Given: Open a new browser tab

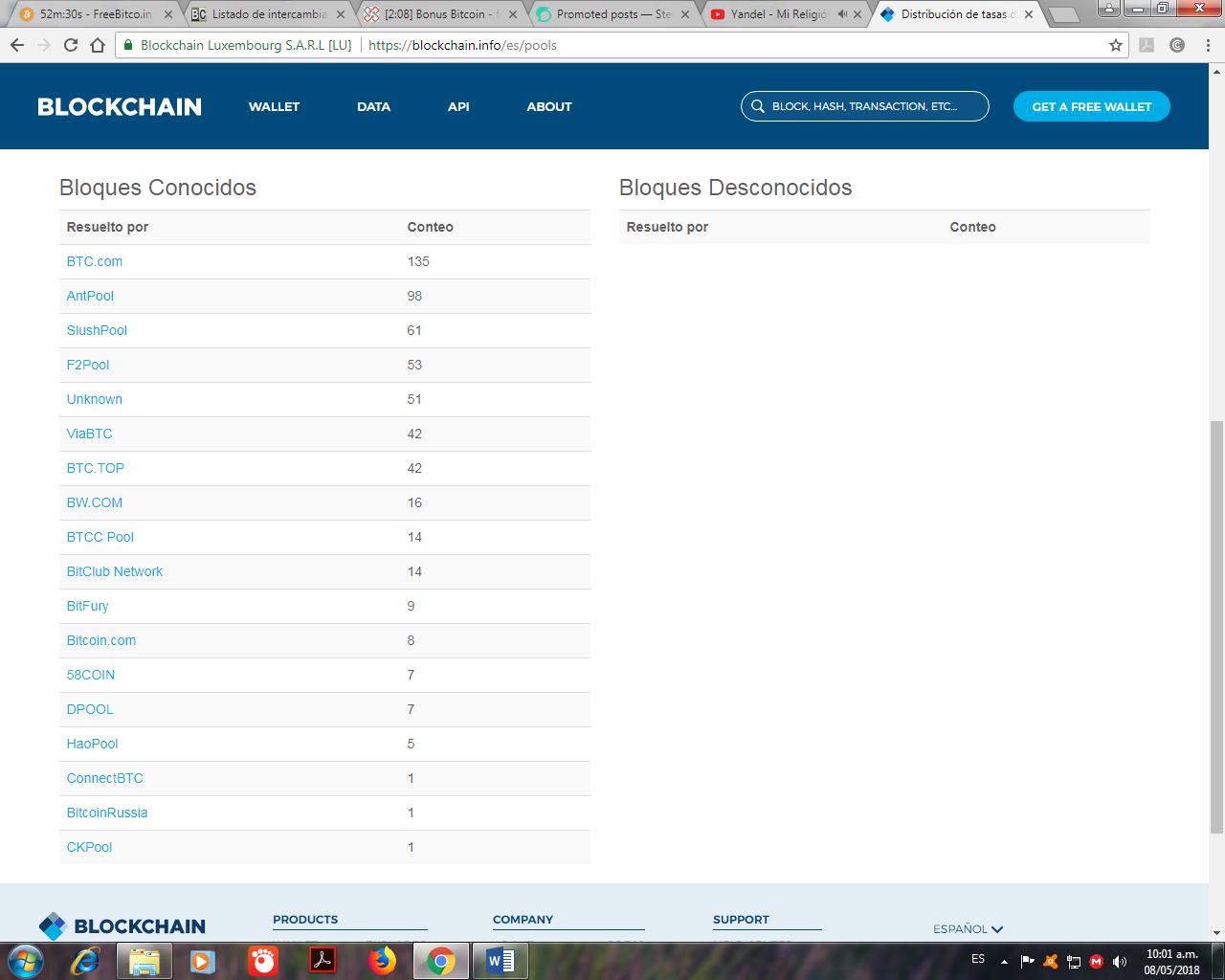Looking at the screenshot, I should tap(1063, 15).
